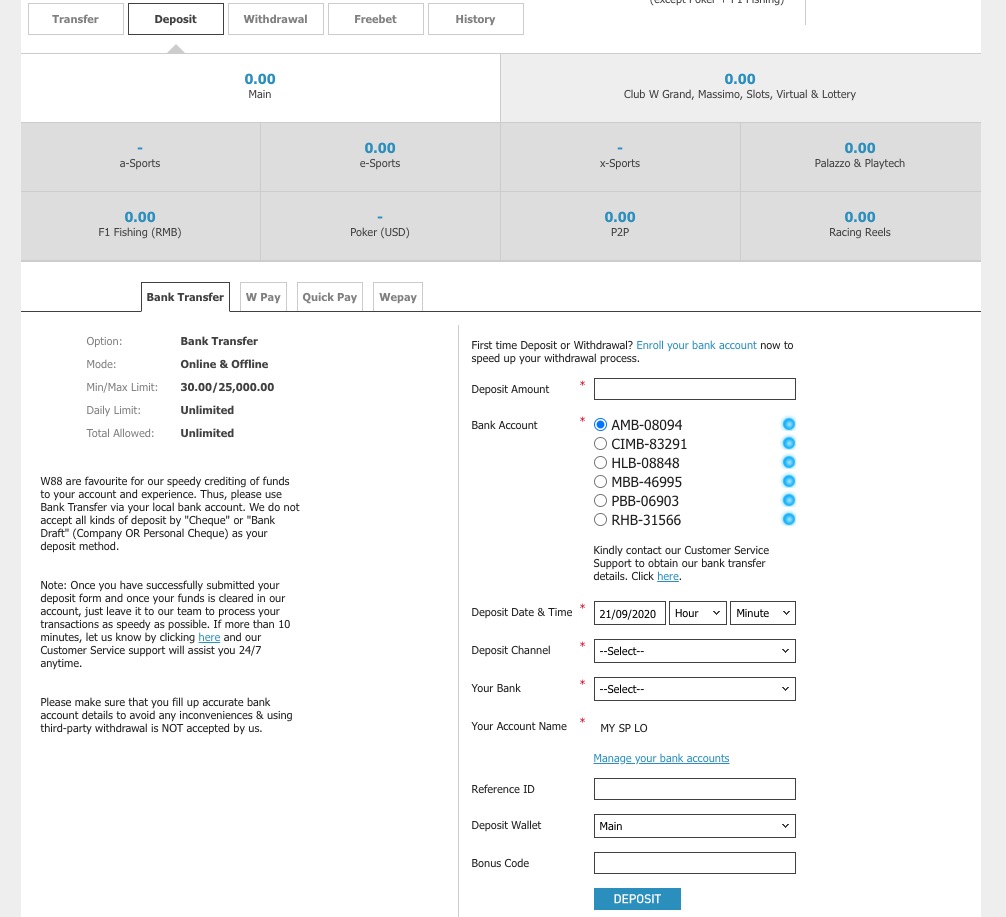The image size is (1006, 917).
Task: Choose the Quick Pay payment tab
Action: [330, 297]
